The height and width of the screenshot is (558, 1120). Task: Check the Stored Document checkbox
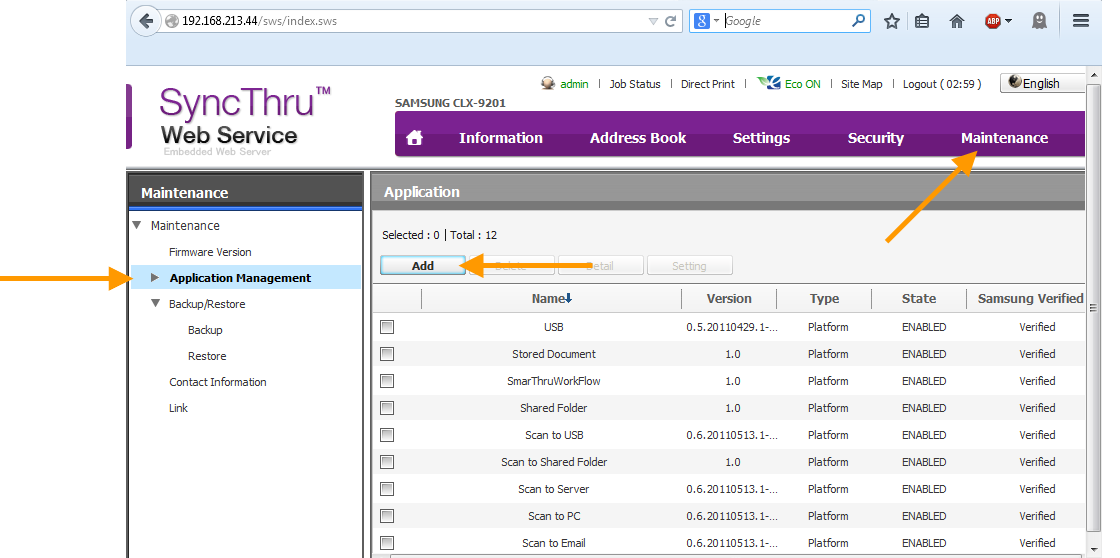tap(387, 354)
